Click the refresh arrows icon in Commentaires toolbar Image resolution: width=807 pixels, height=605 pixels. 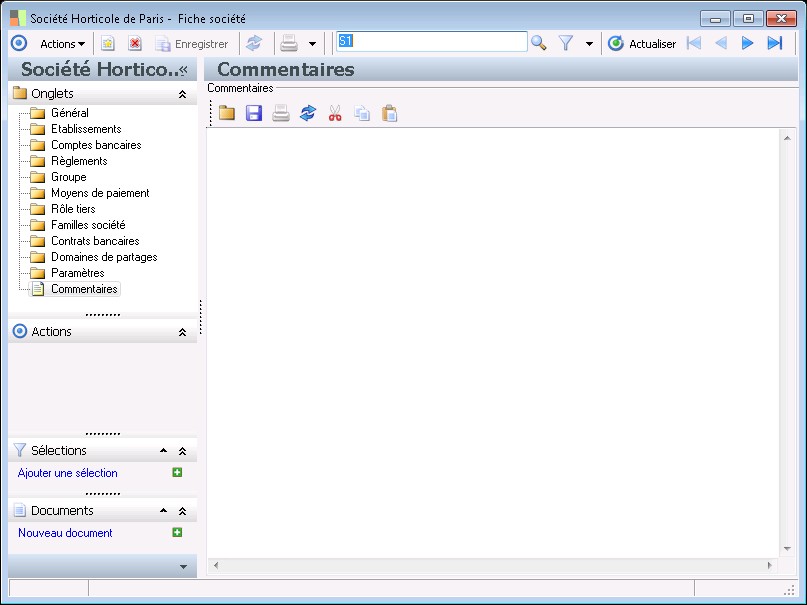click(x=308, y=114)
